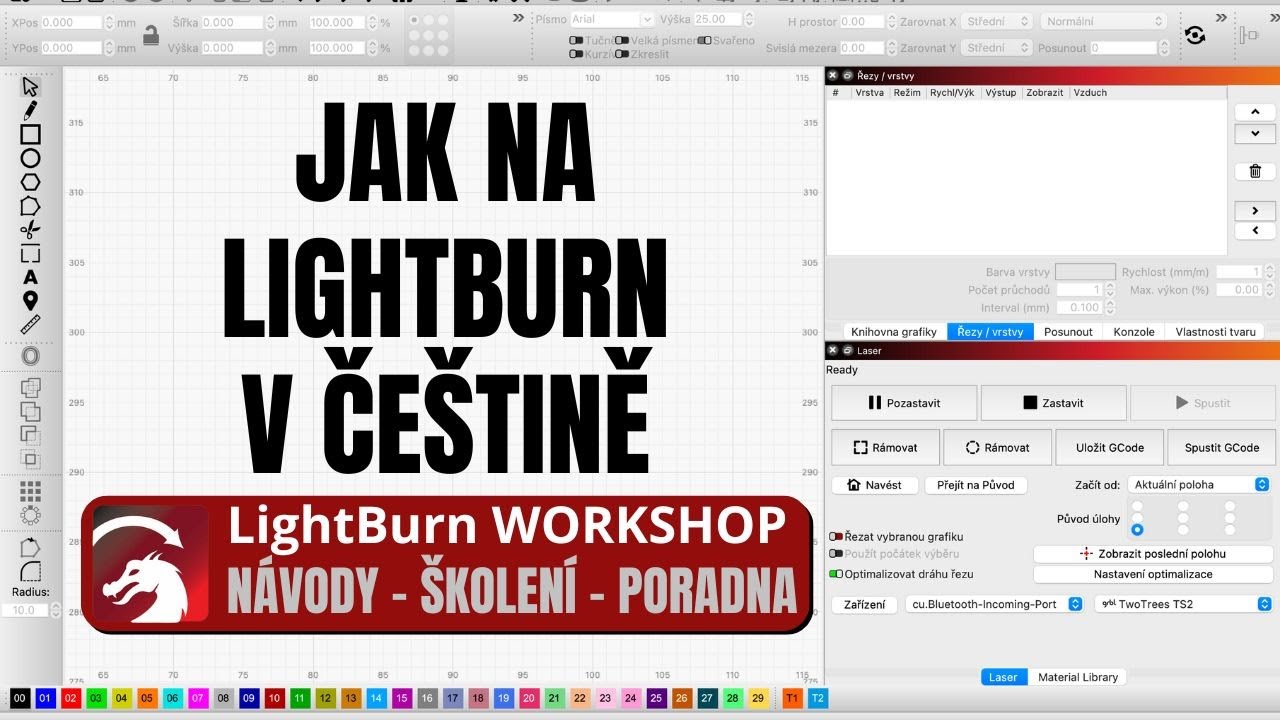This screenshot has width=1280, height=720.
Task: Toggle Použít počátek výběru switch
Action: [x=836, y=554]
